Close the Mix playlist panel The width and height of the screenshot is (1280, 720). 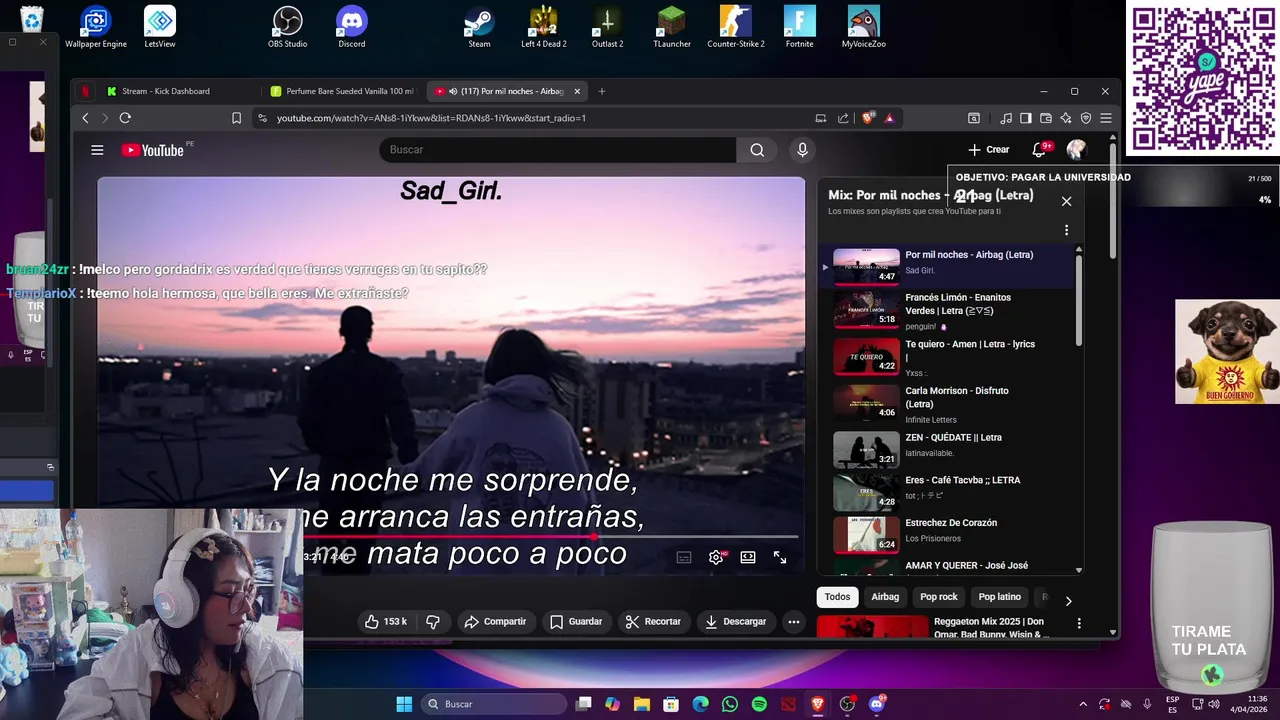click(1066, 202)
